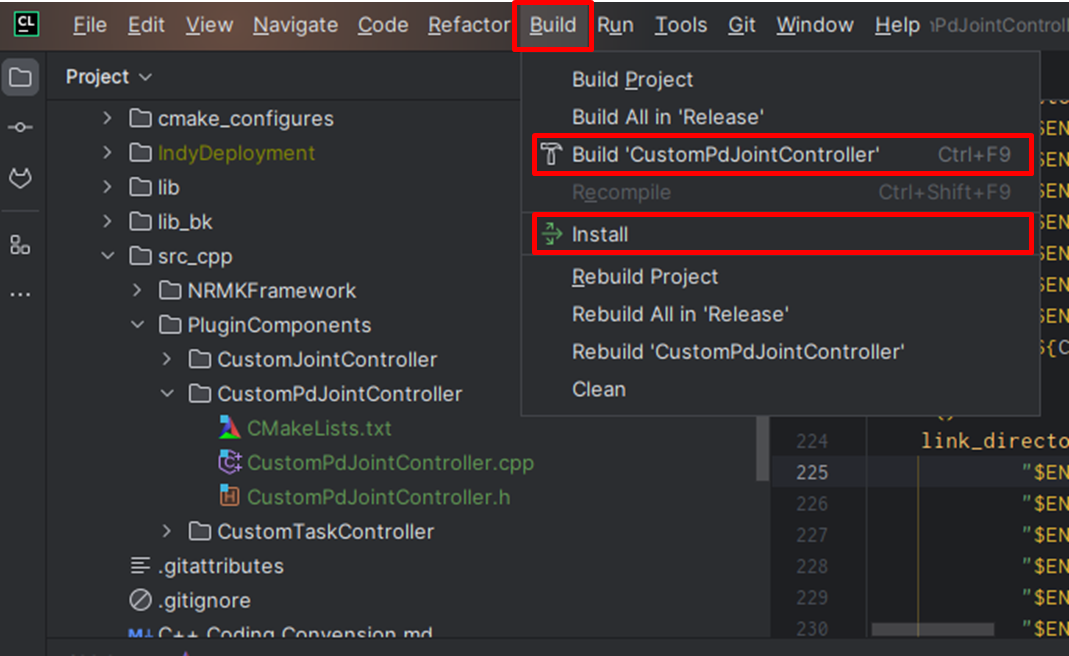Click line number 225 in gutter
This screenshot has height=656, width=1069.
811,472
